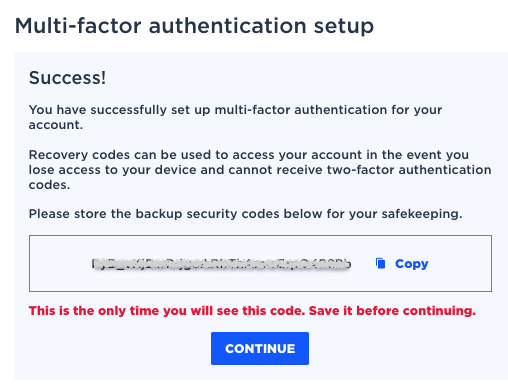Click the word 'setup' in page title
The image size is (508, 388).
tap(344, 27)
